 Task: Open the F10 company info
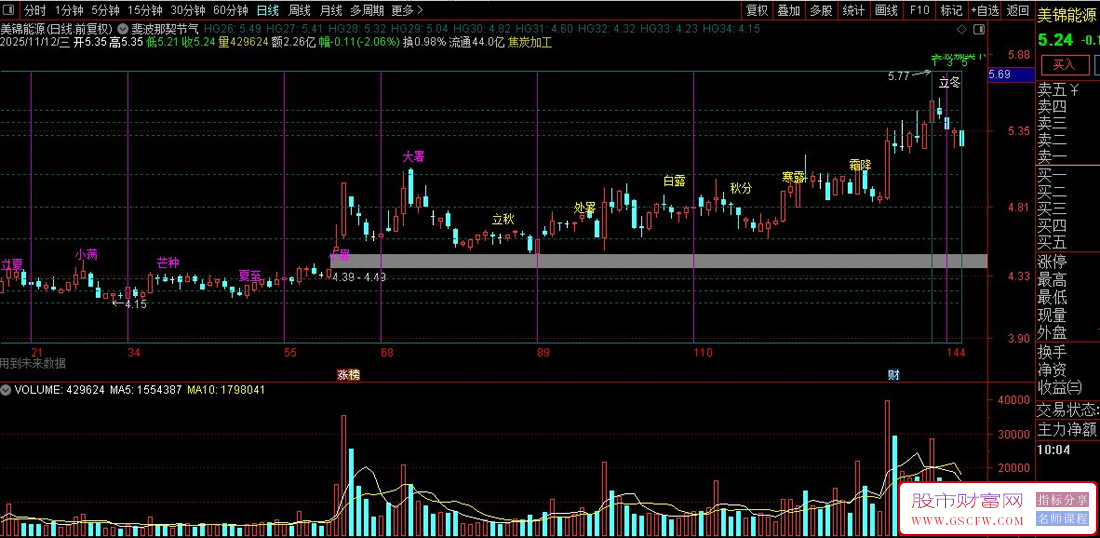919,11
